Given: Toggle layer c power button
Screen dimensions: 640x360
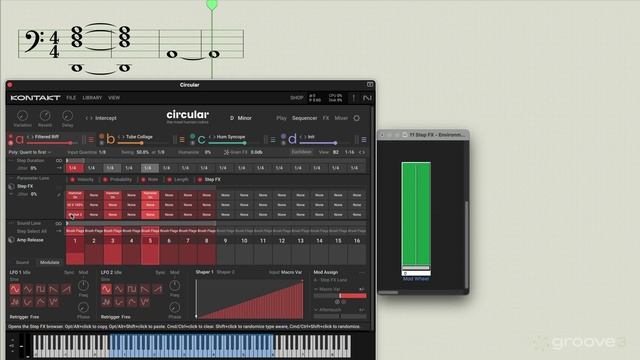Looking at the screenshot, I should (x=193, y=136).
